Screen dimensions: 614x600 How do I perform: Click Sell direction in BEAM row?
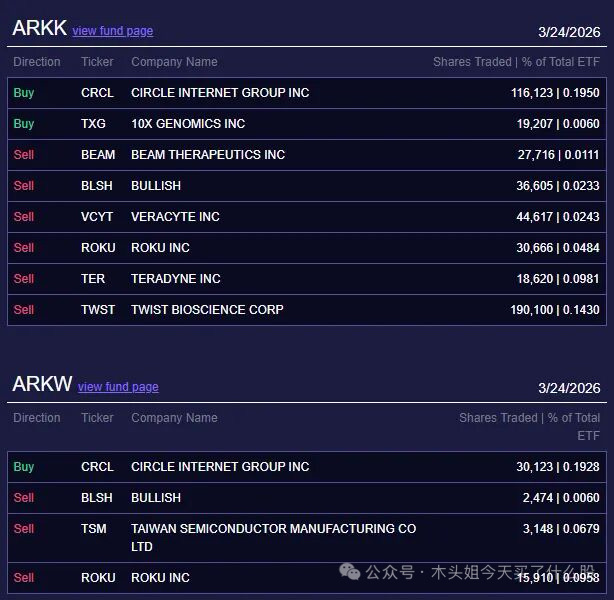pos(23,155)
